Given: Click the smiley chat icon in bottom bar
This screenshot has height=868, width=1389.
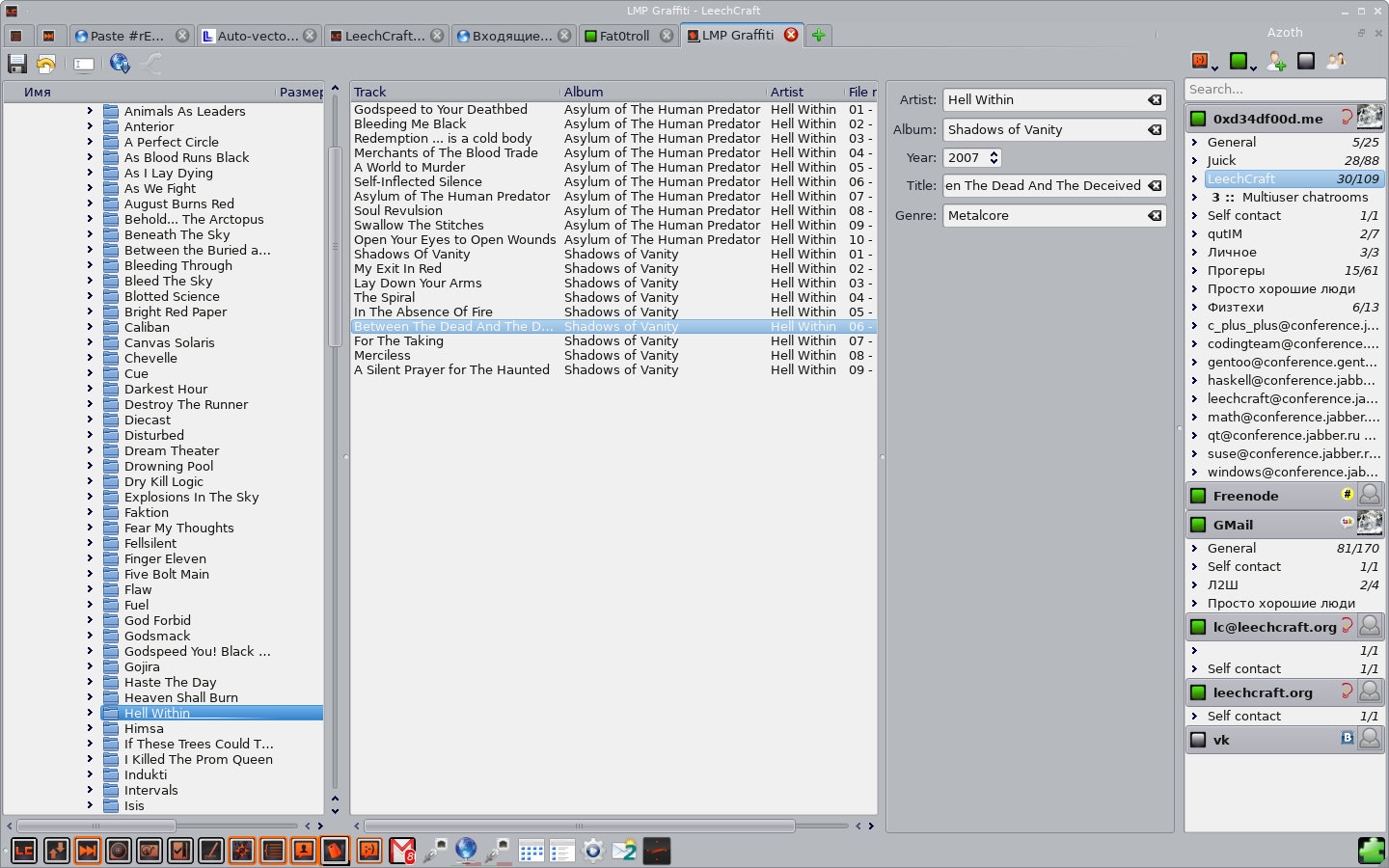Looking at the screenshot, I should click(369, 851).
